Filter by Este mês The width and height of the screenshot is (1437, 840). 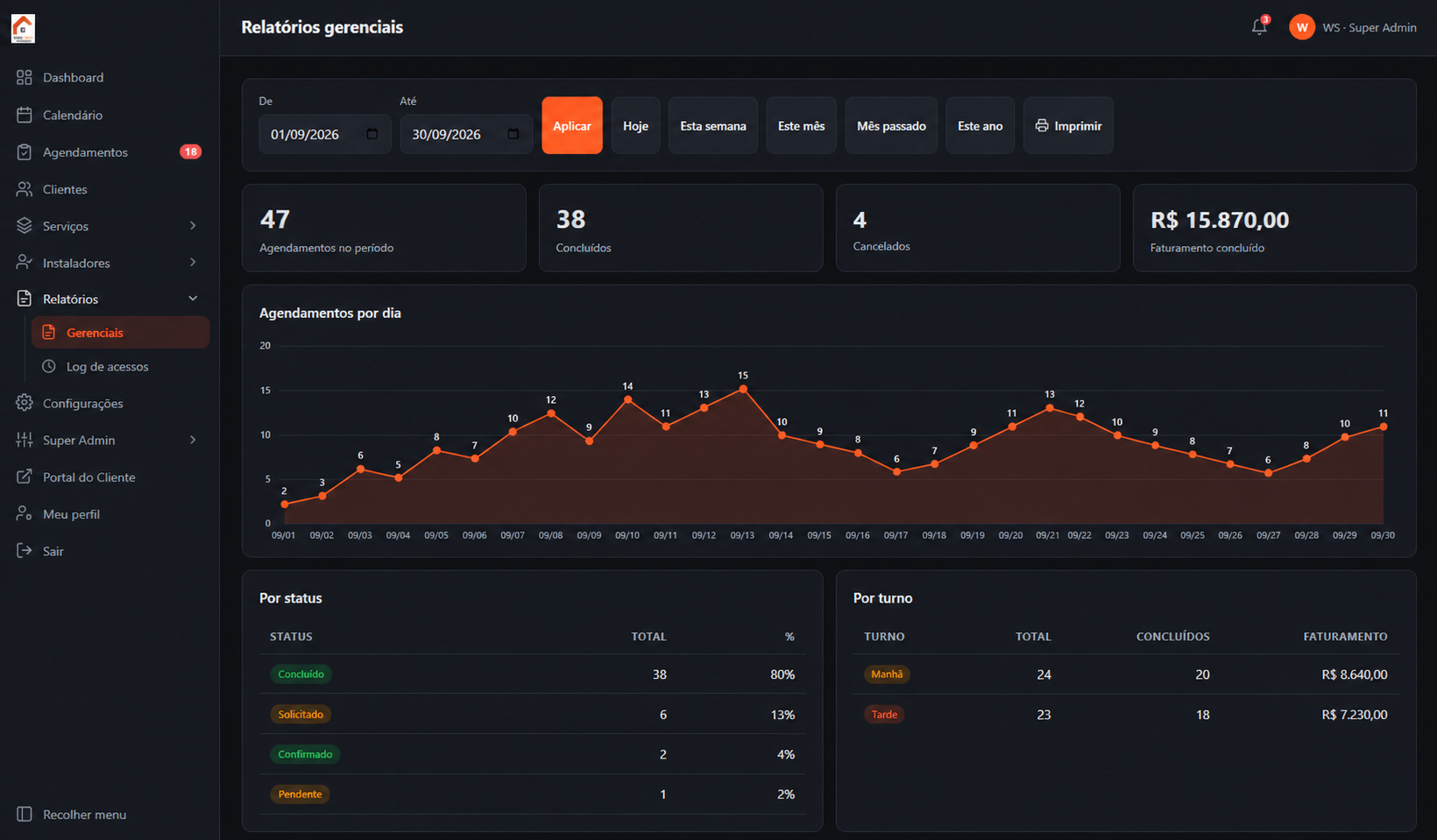click(801, 125)
